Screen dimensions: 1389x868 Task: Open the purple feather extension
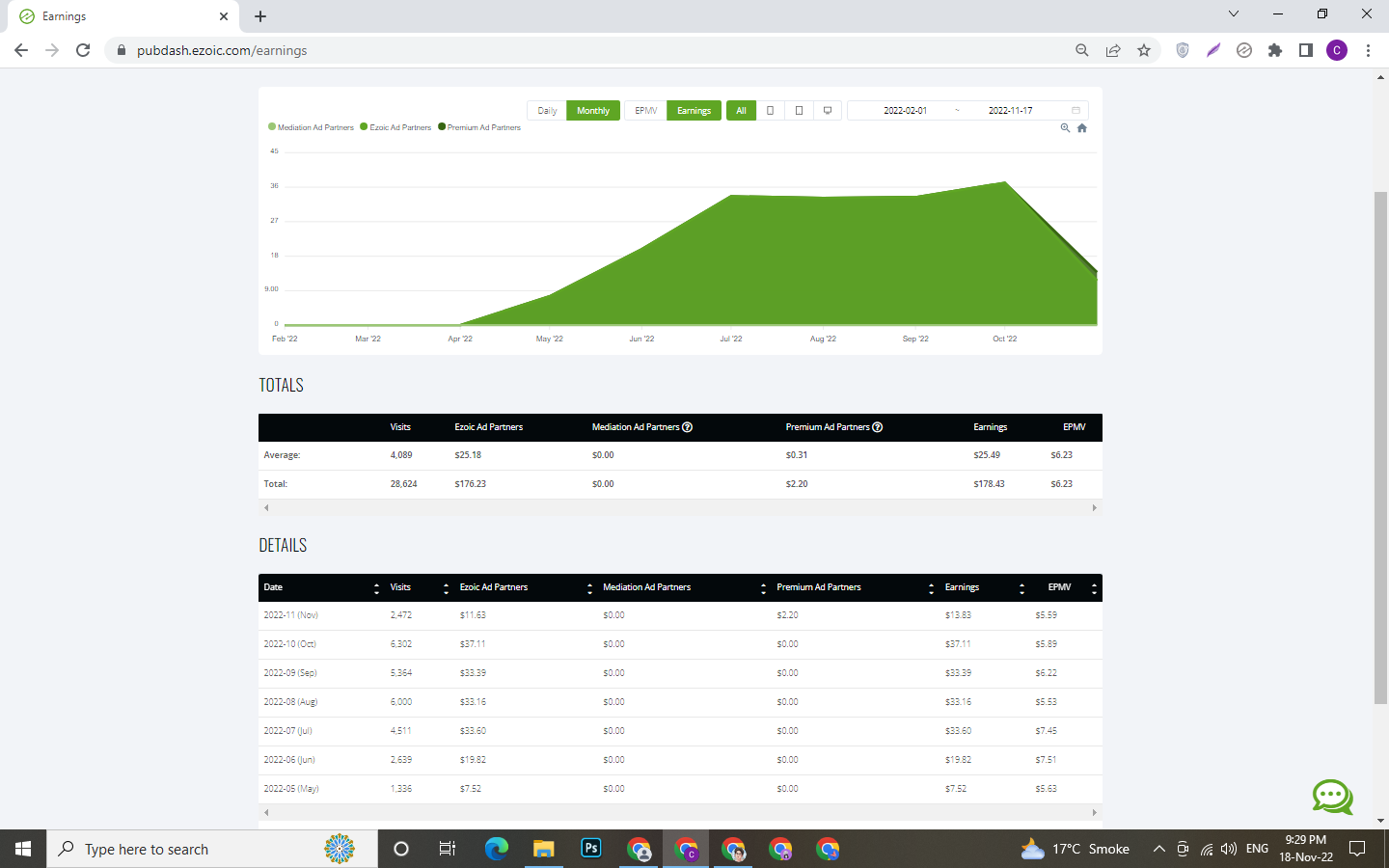click(1213, 50)
